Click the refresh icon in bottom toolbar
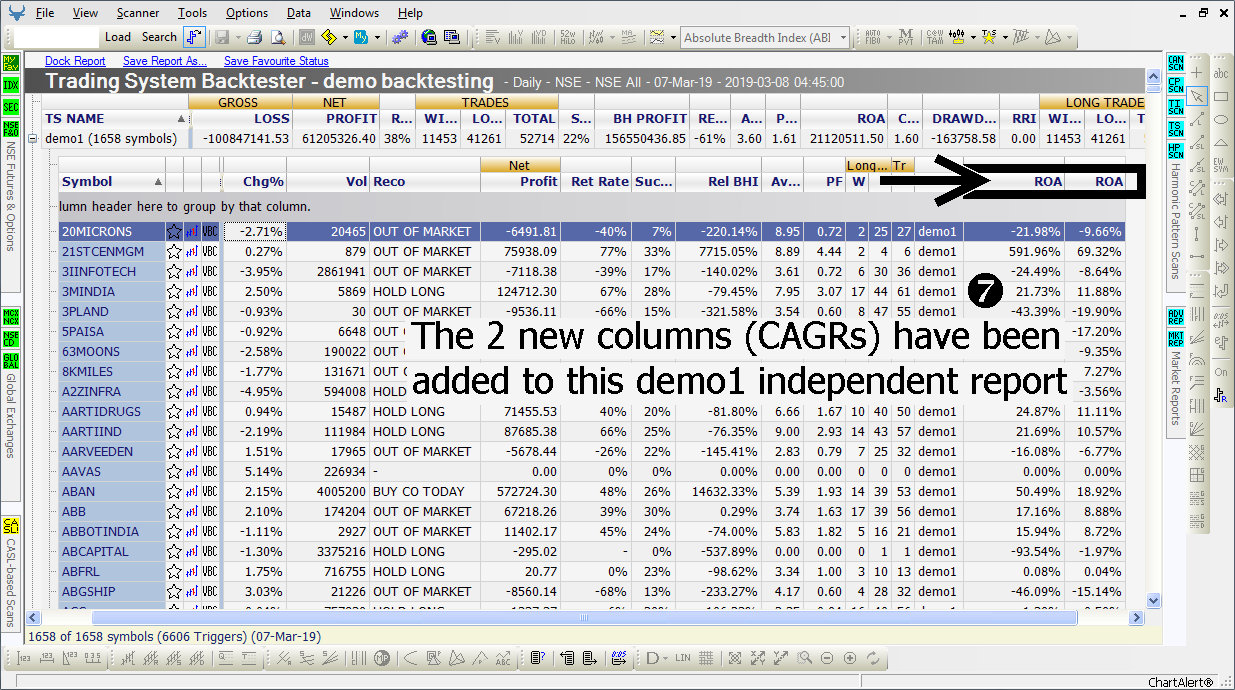Image resolution: width=1235 pixels, height=690 pixels. click(873, 658)
